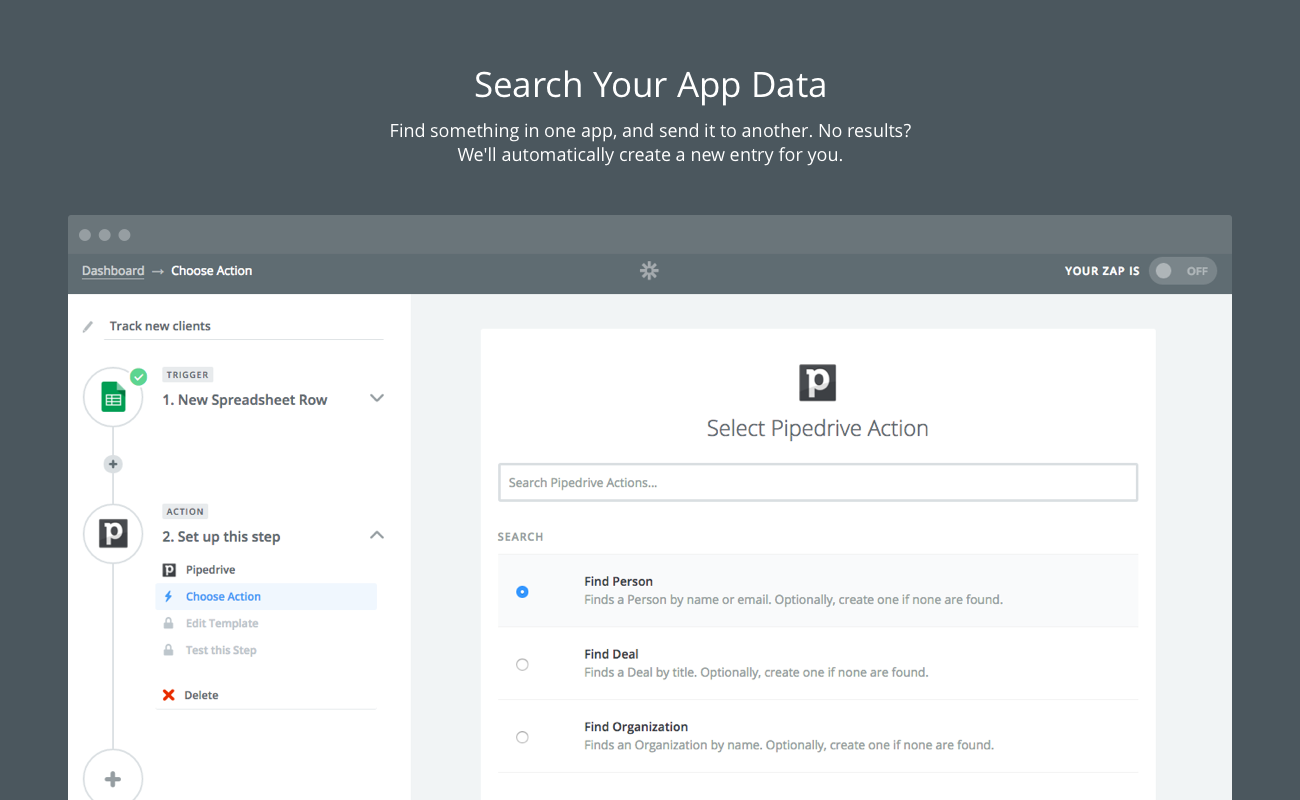This screenshot has height=800, width=1300.
Task: Click the Track new clients name field
Action: point(244,326)
